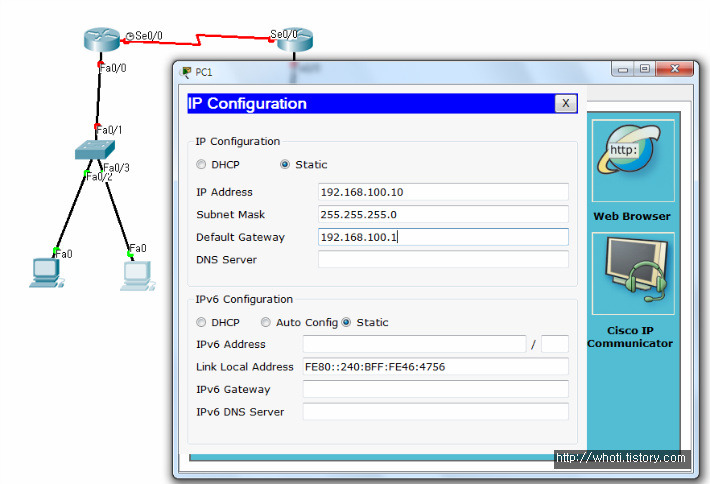Click the PC1 window title icon
Viewport: 710px width, 484px height.
point(186,72)
